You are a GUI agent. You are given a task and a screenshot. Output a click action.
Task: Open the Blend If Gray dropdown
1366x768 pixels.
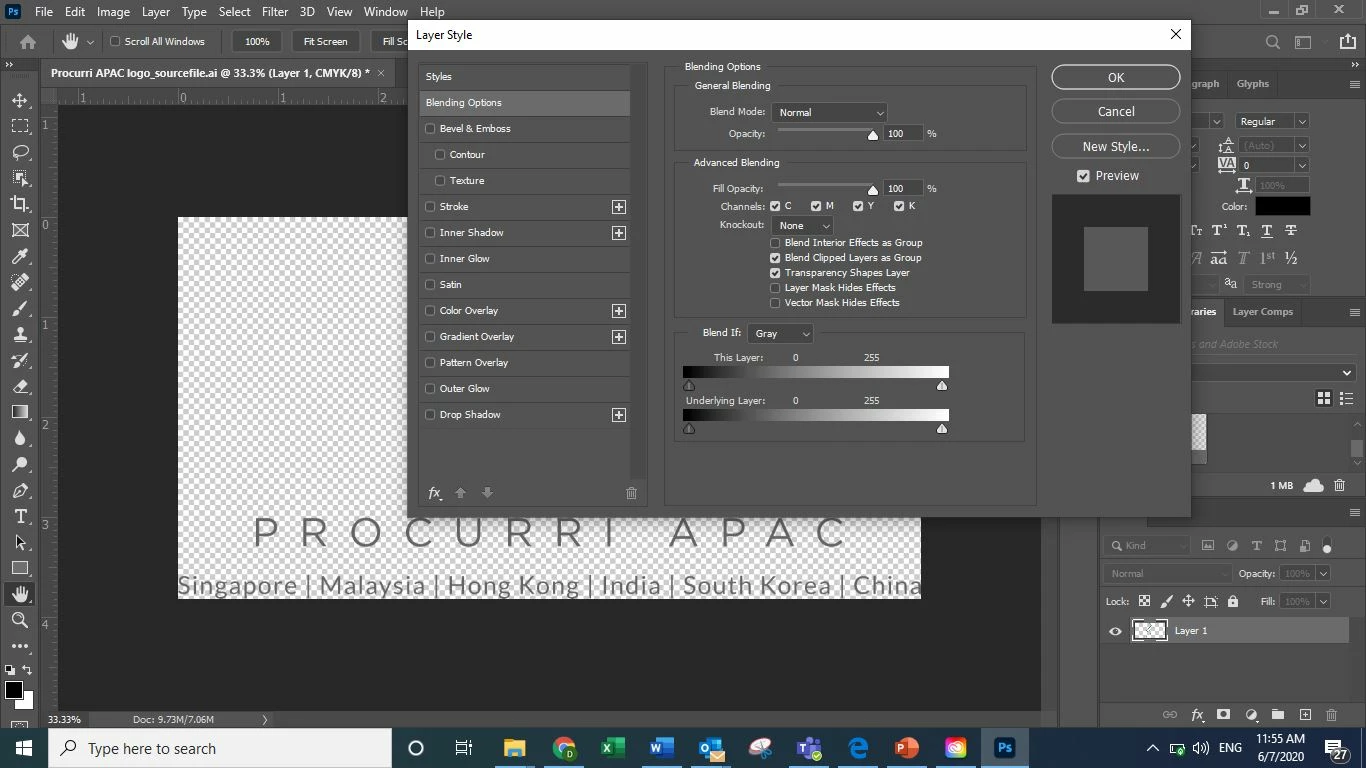(x=780, y=334)
